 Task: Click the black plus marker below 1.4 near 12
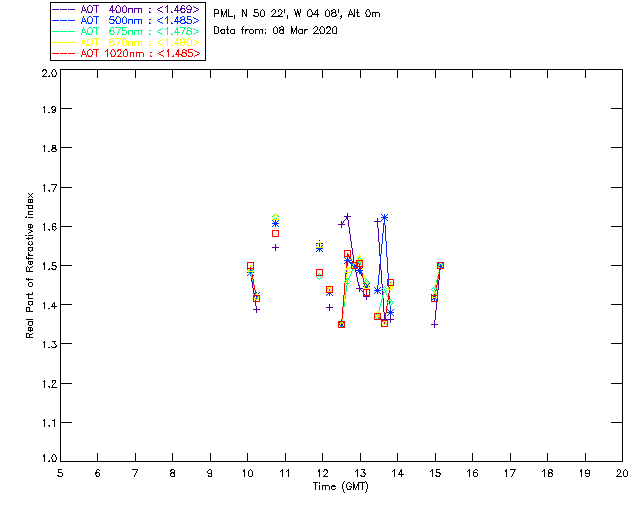[x=329, y=307]
